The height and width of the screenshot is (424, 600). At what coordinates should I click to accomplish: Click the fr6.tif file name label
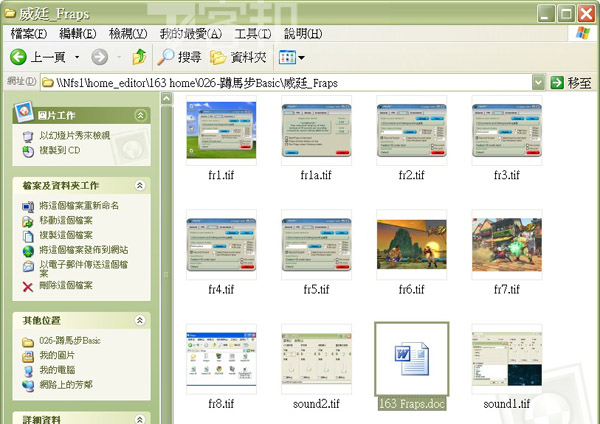tap(412, 289)
